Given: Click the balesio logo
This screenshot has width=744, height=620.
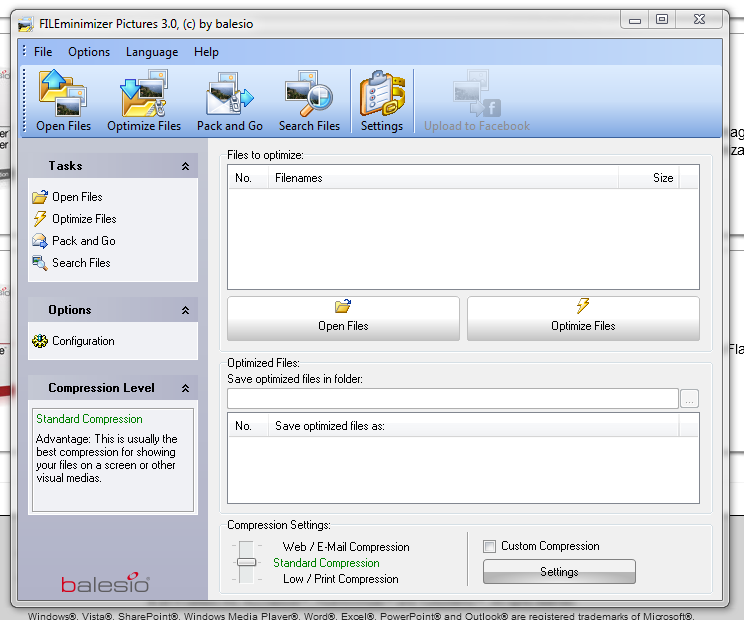Looking at the screenshot, I should coord(105,583).
